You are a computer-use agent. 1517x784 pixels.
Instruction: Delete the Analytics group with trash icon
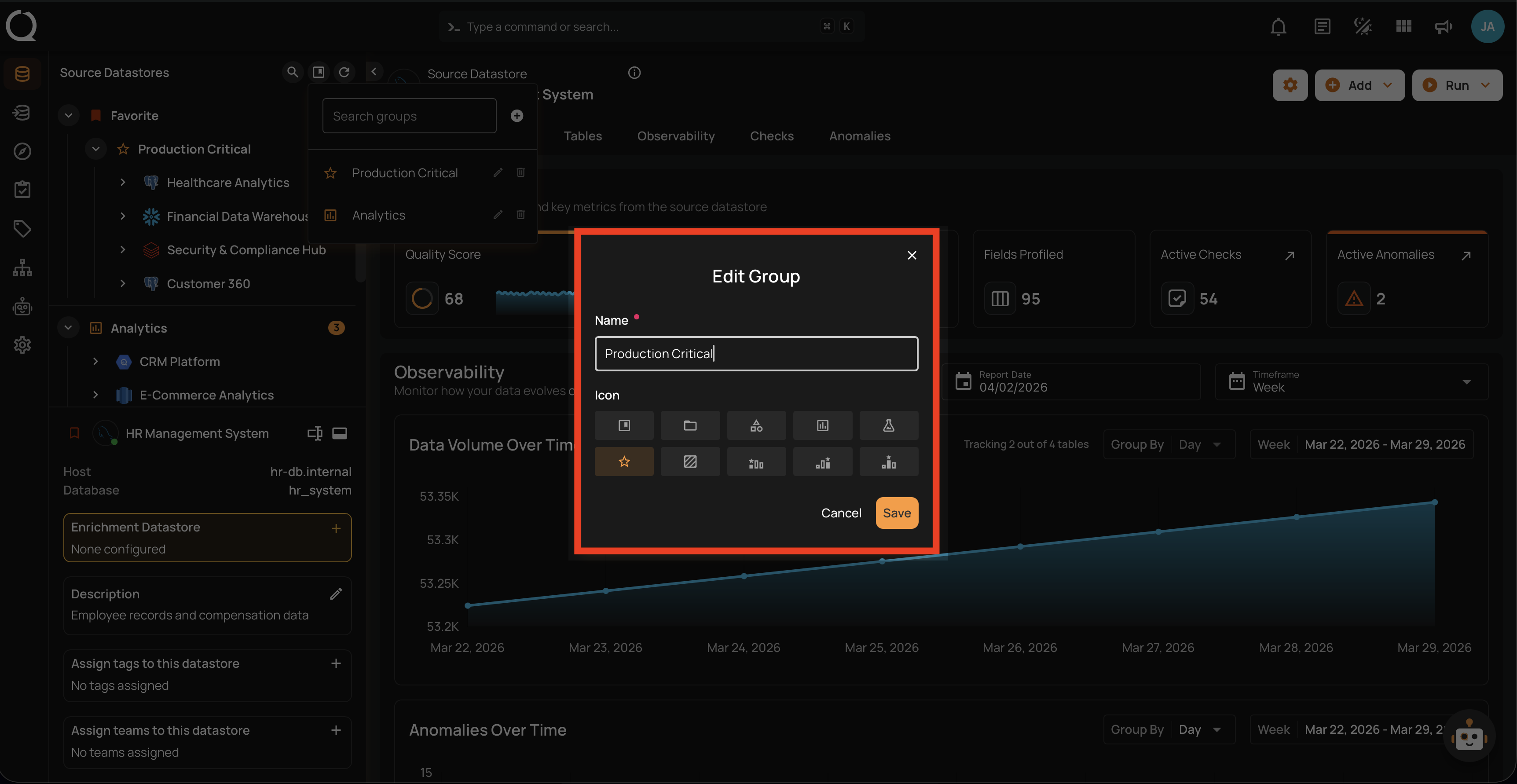(x=520, y=215)
